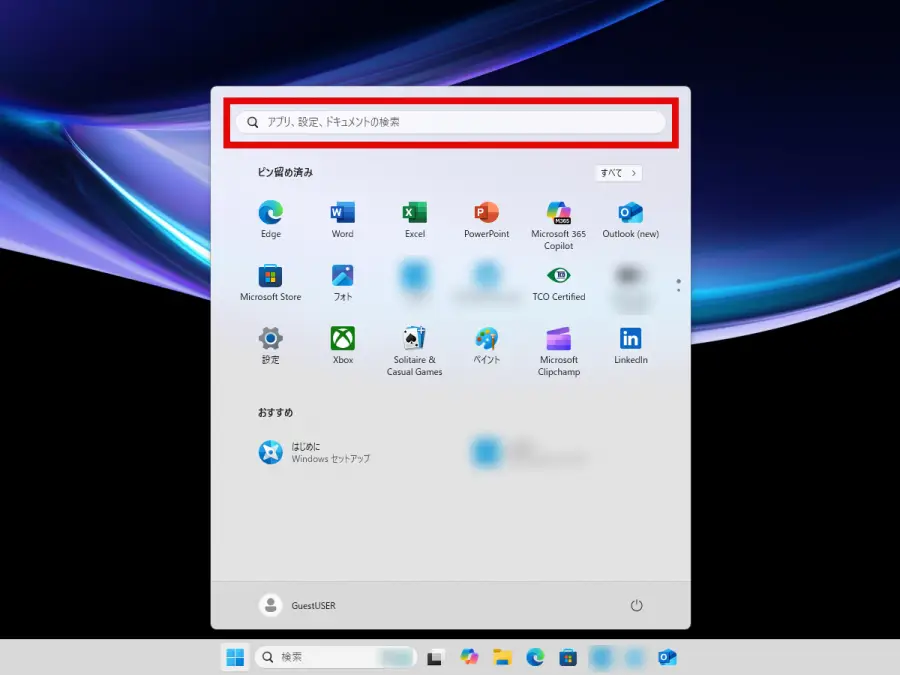
Task: Open Edge from the taskbar
Action: (535, 657)
